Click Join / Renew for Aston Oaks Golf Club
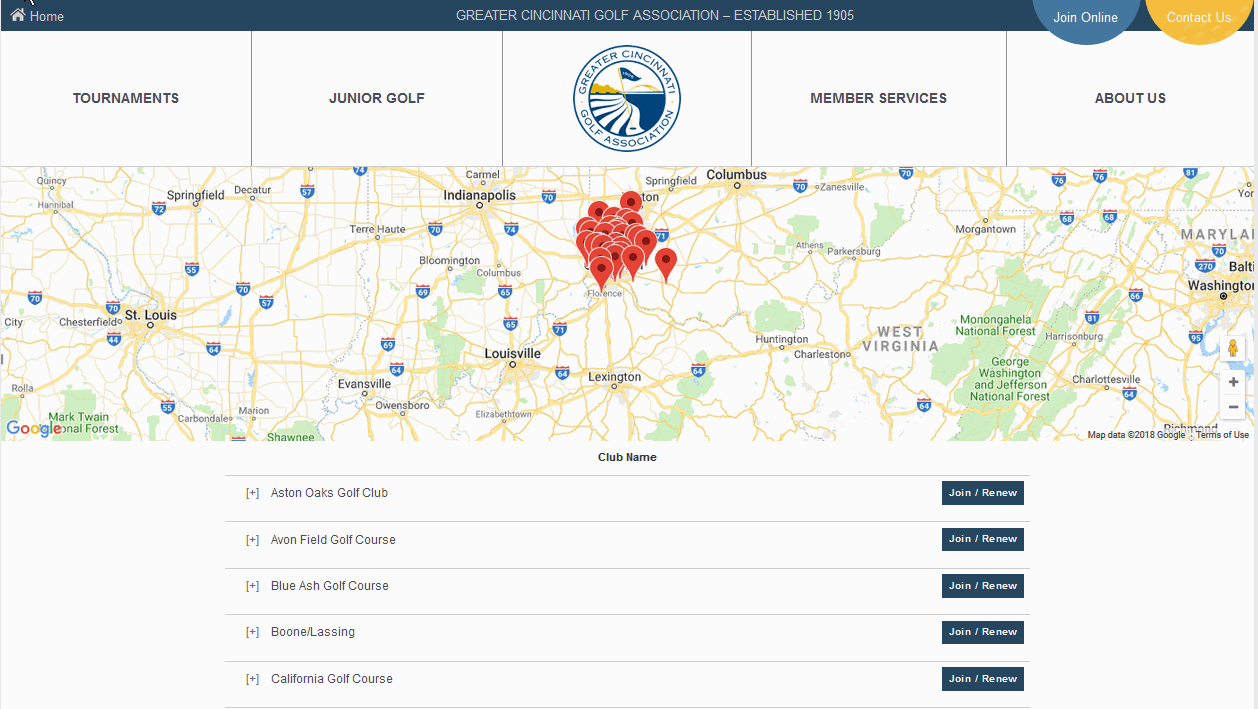This screenshot has width=1258, height=709. coord(983,493)
